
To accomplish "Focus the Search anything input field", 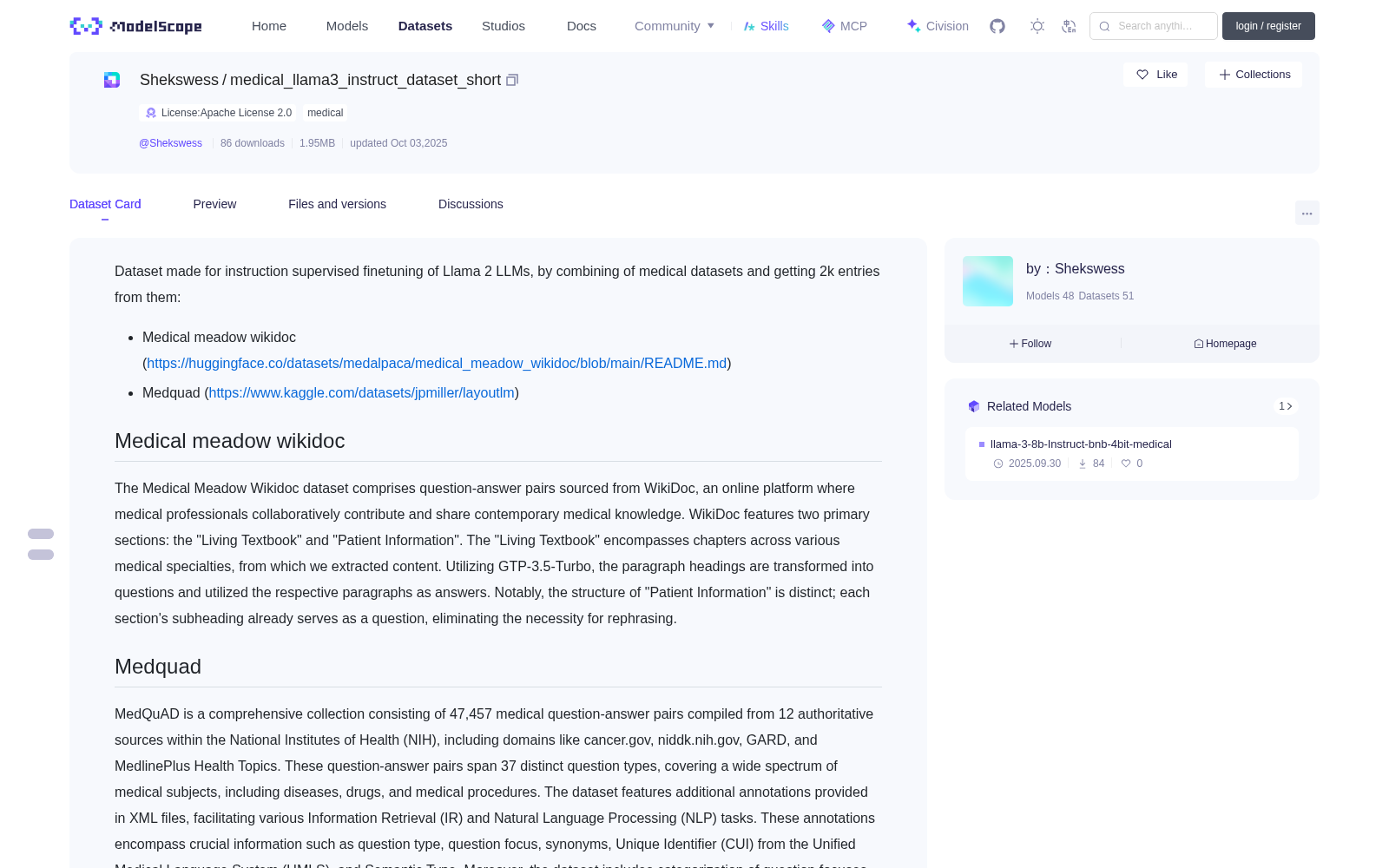I will (1154, 26).
